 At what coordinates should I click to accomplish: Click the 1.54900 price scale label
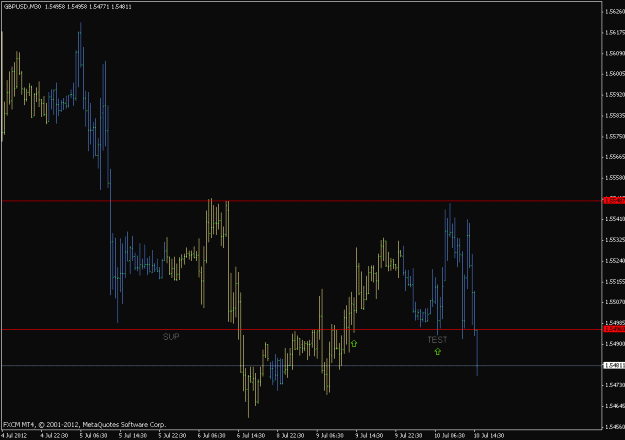tap(615, 344)
